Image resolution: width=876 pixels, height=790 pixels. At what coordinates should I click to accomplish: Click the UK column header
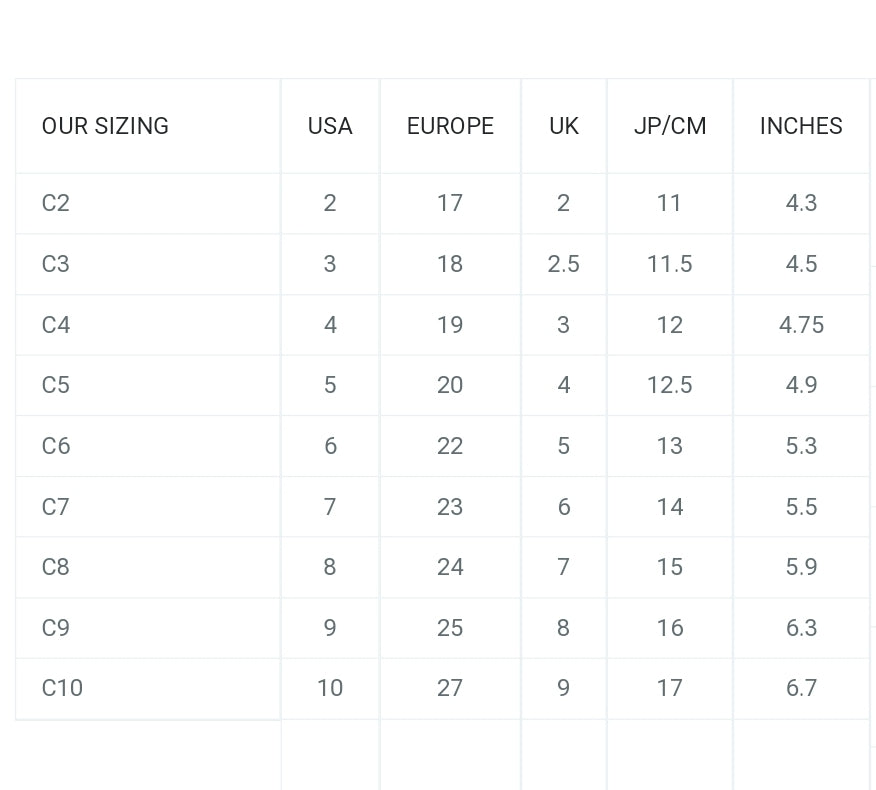point(564,126)
